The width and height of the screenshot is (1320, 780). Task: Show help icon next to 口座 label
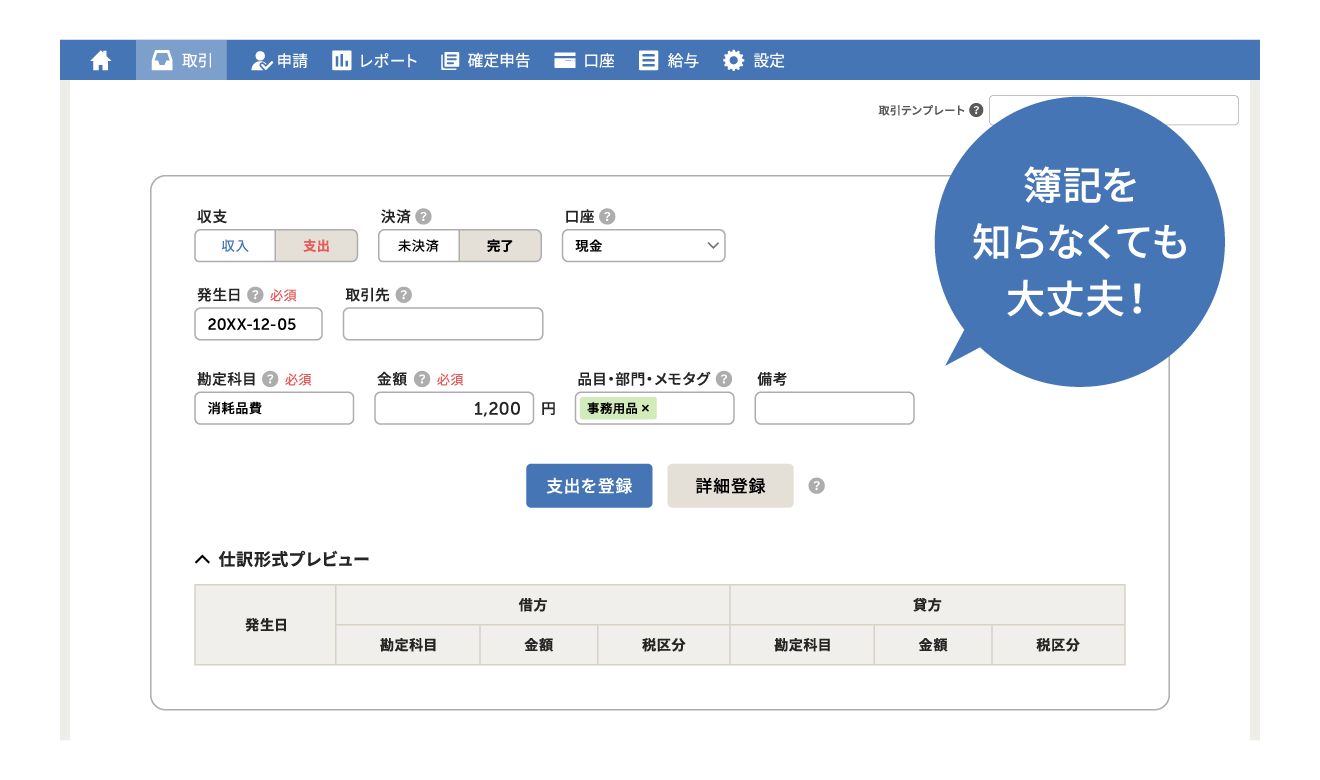coord(607,216)
